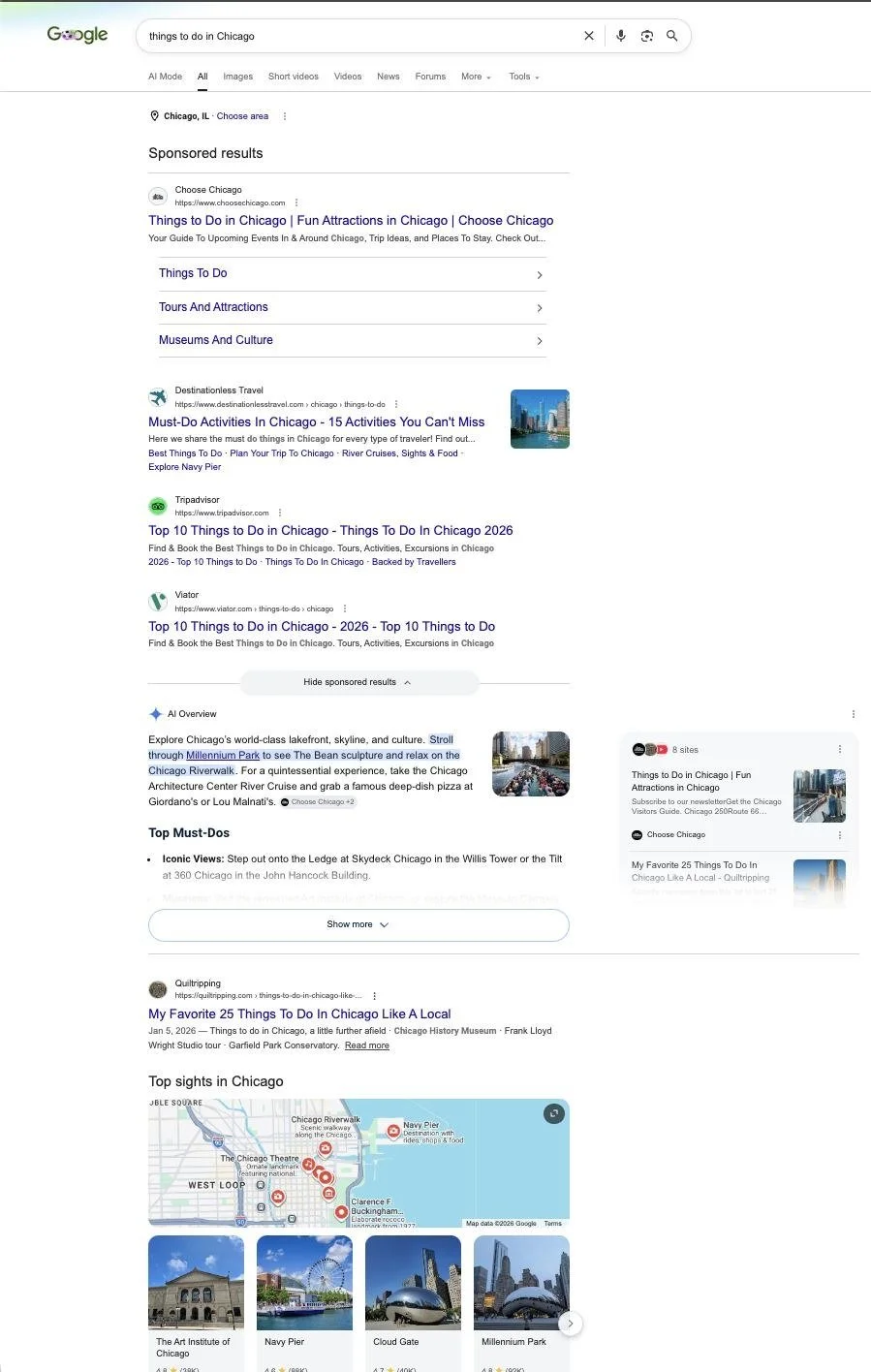This screenshot has height=1372, width=871.
Task: Open Choose Chicago sponsored result title
Action: (x=351, y=221)
